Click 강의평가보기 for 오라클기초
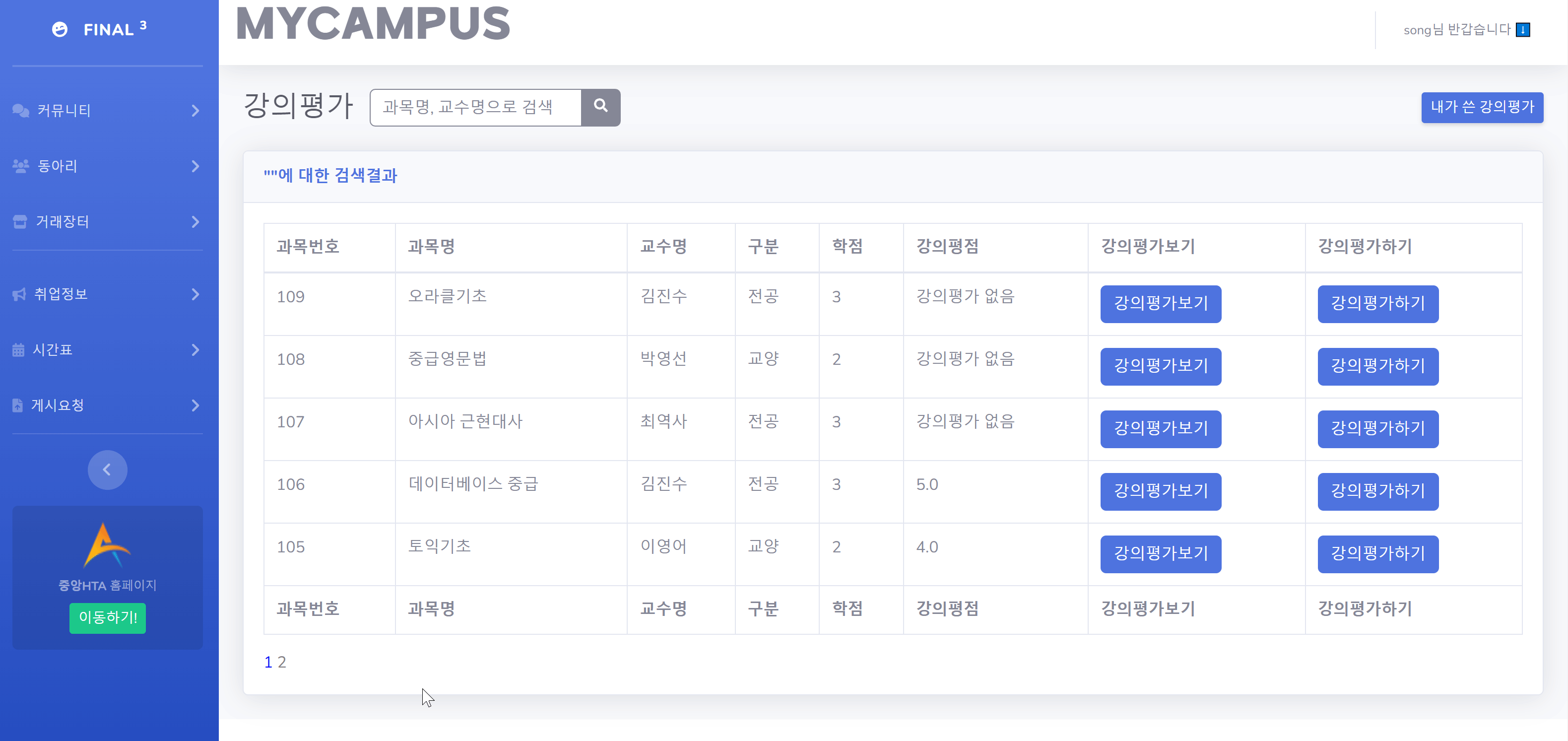1568x741 pixels. (1160, 303)
